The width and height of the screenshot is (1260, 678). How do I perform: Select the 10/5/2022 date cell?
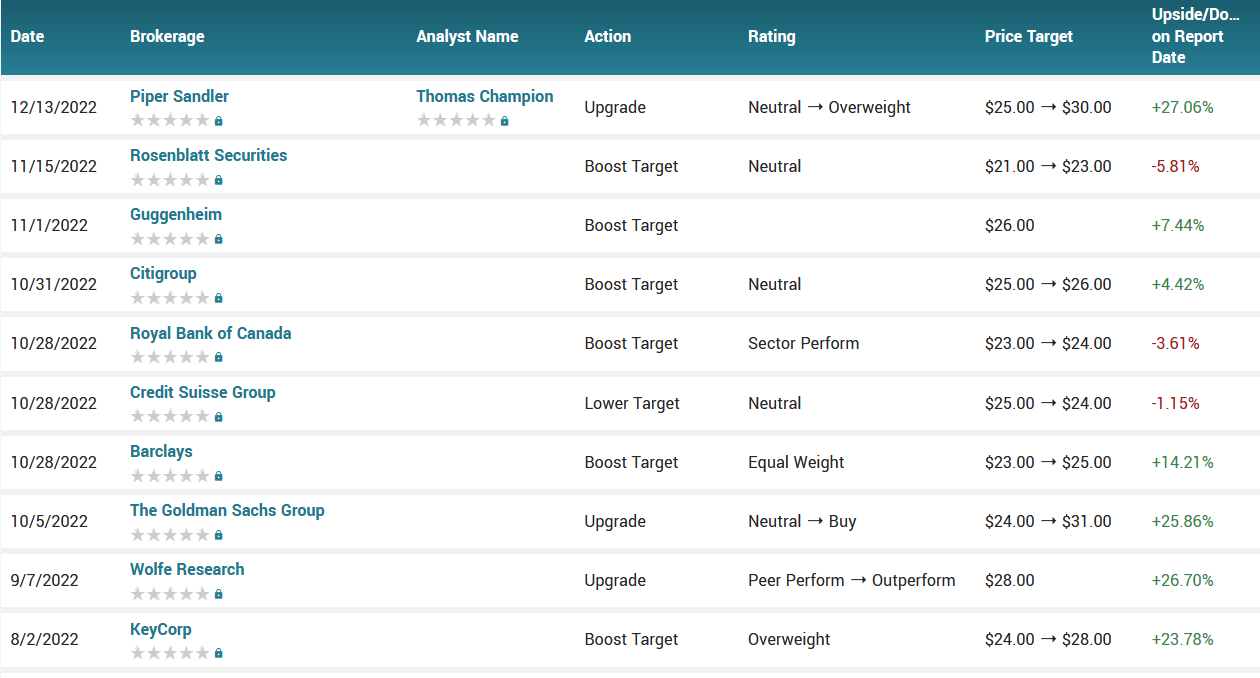pos(49,521)
